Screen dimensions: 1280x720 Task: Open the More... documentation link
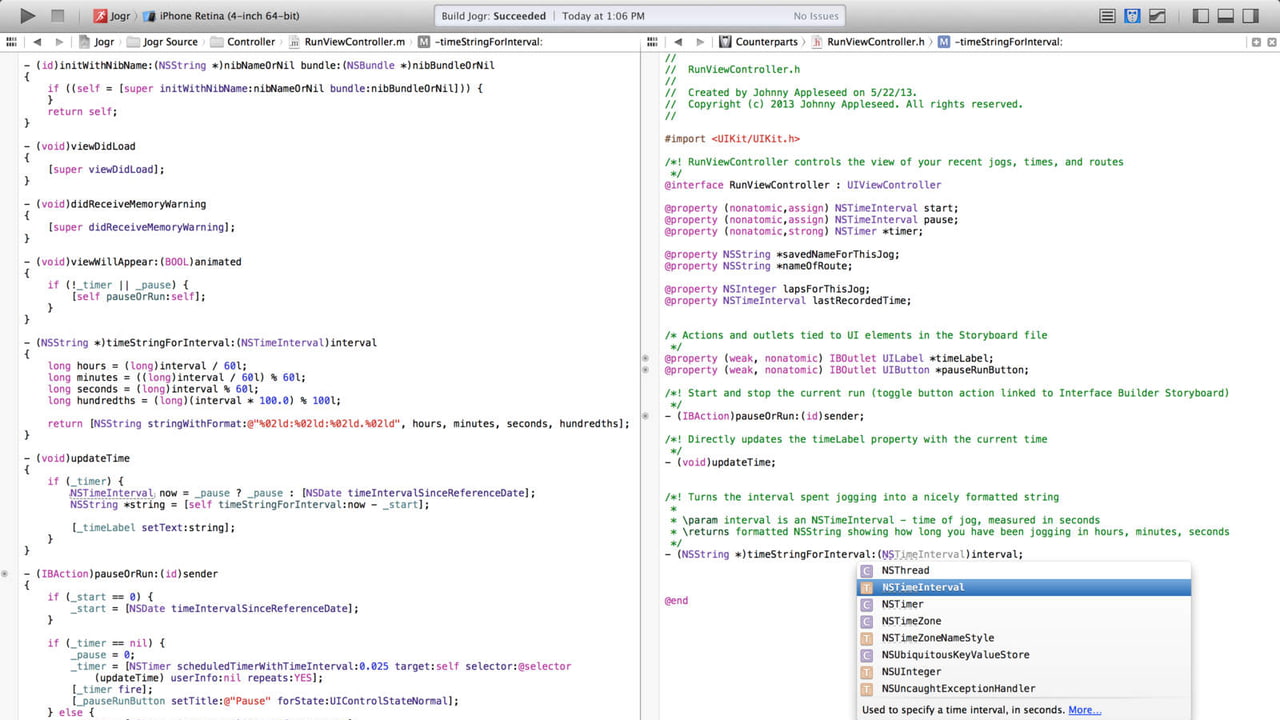(x=1084, y=710)
